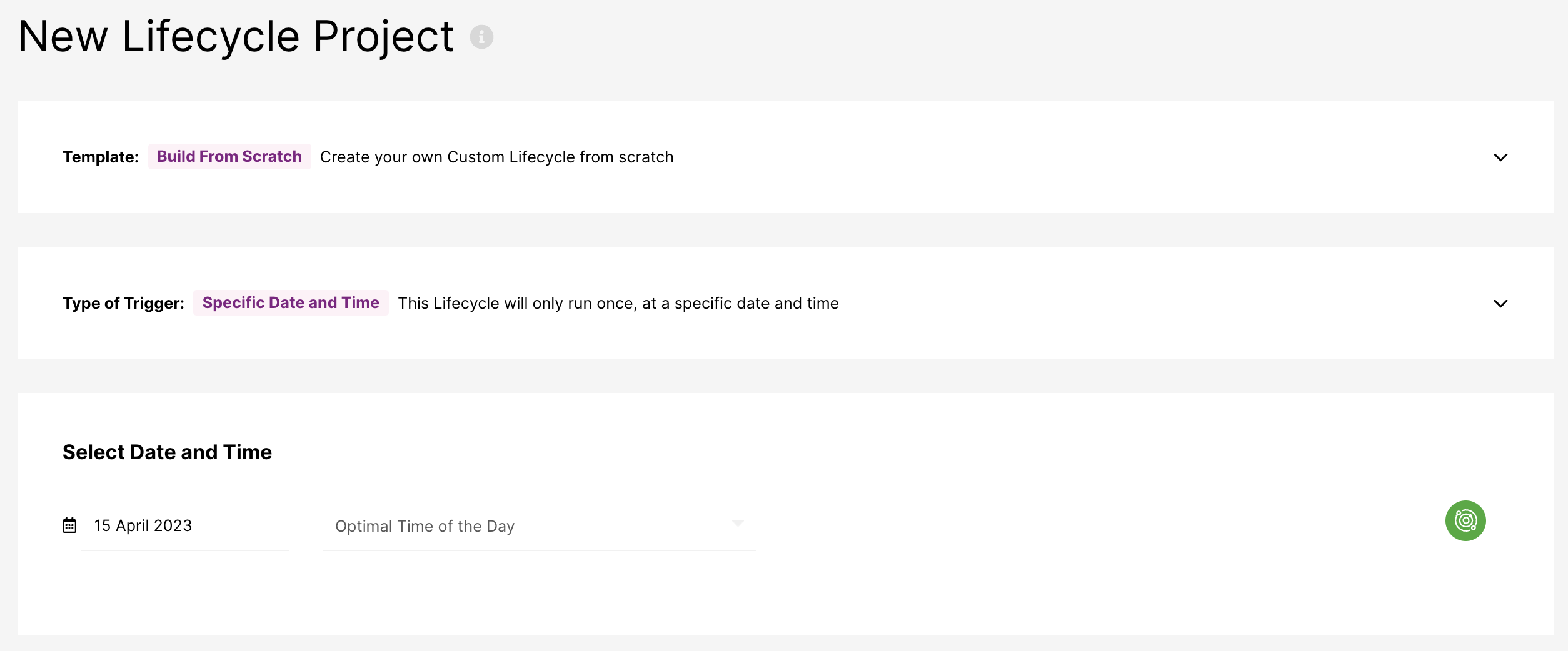Viewport: 1568px width, 651px height.
Task: Expand the Template section chevron
Action: 1500,157
